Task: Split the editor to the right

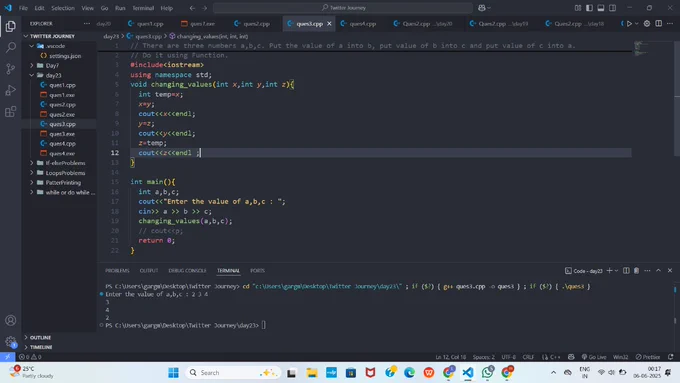Action: (658, 23)
